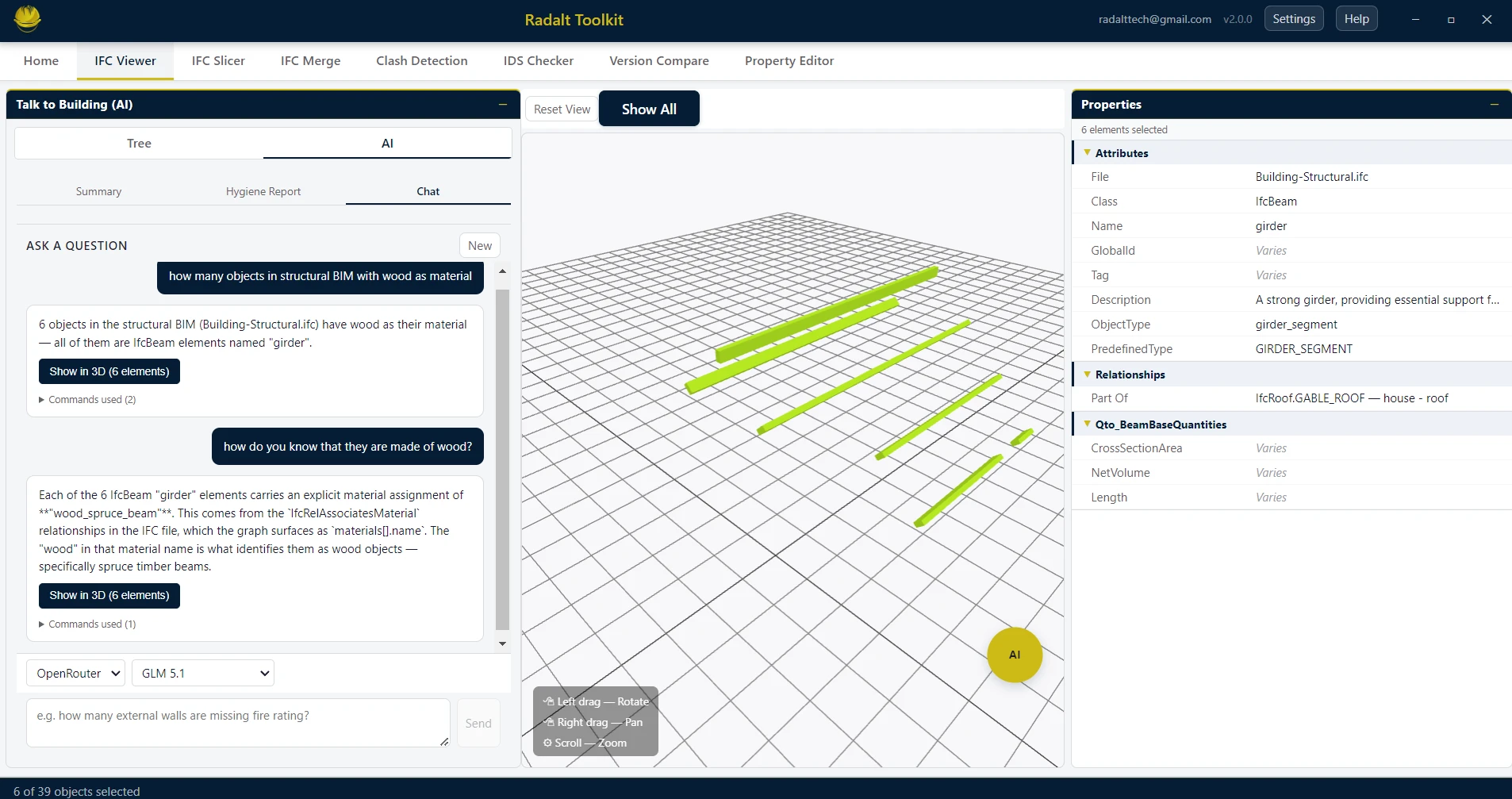Click the IfcBeam class value
Image resolution: width=1512 pixels, height=799 pixels.
click(1276, 202)
